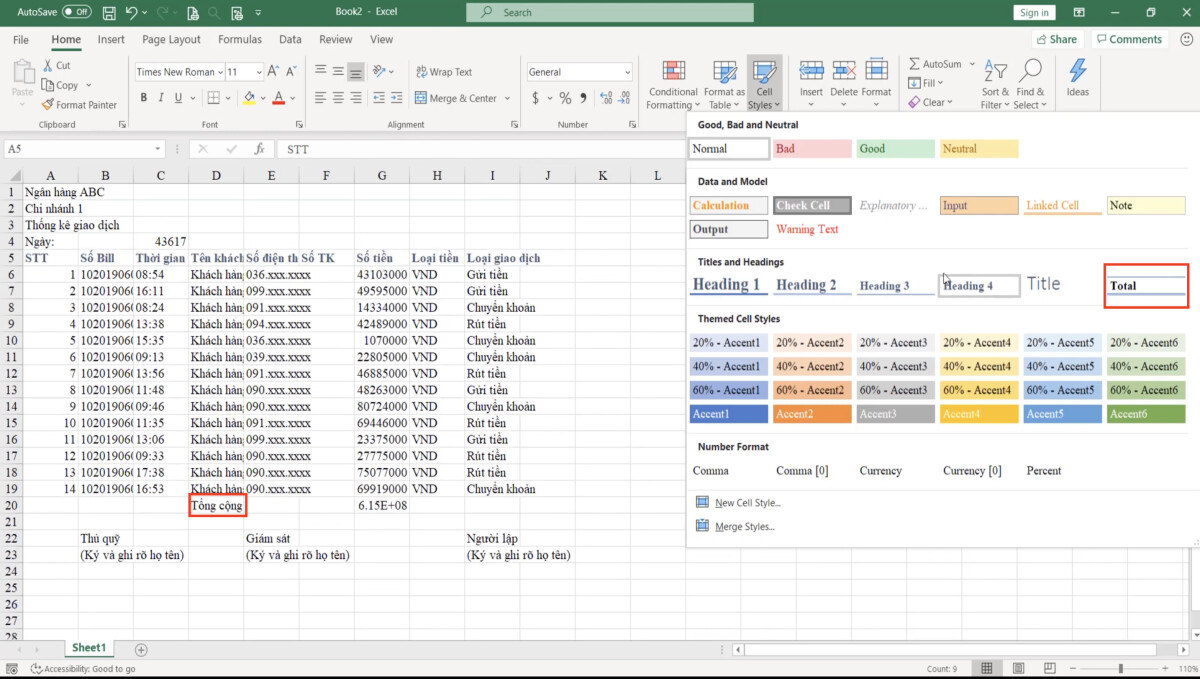Click the AutoSum sigma button
The image size is (1200, 679).
(934, 64)
